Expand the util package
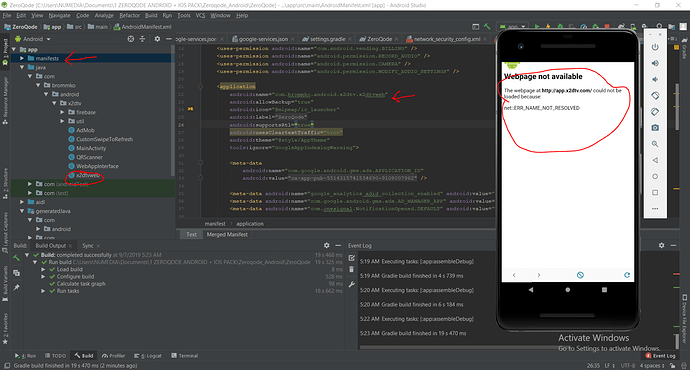The image size is (690, 370). coord(62,121)
